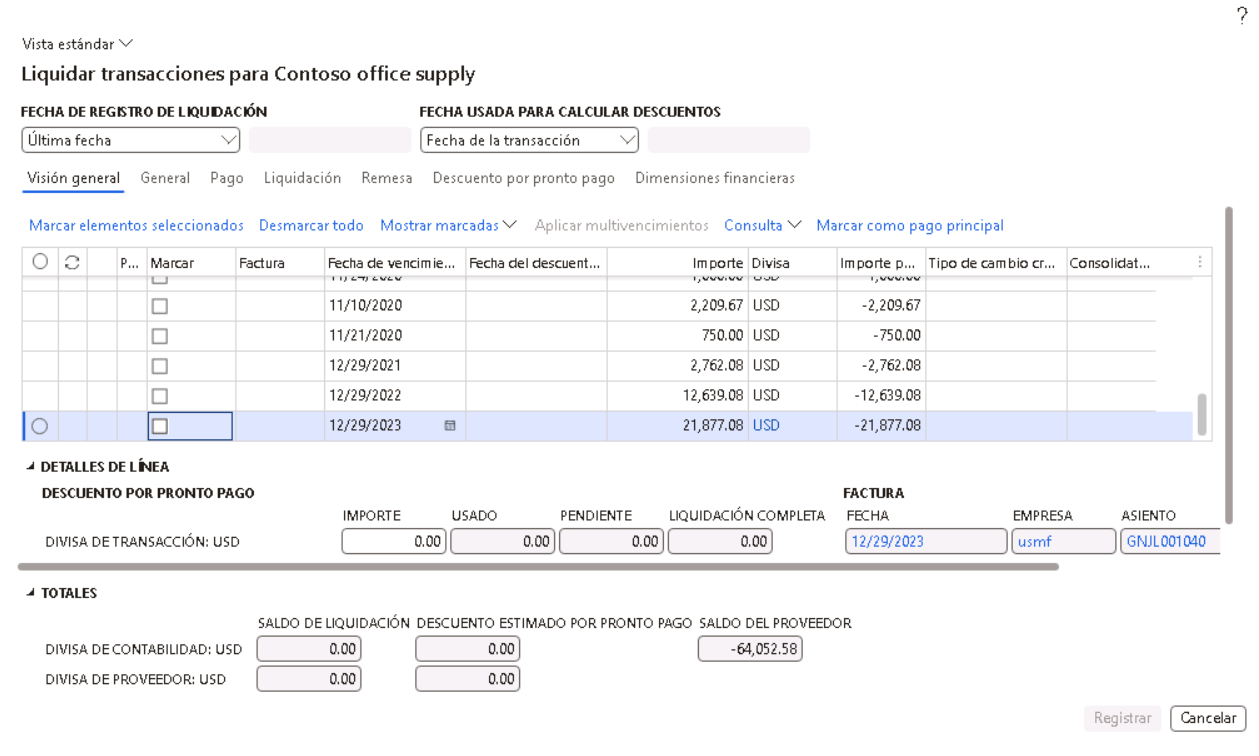Check Marcar box for 11/21/2020 row
Screen dimensions: 1259x756
[x=158, y=336]
